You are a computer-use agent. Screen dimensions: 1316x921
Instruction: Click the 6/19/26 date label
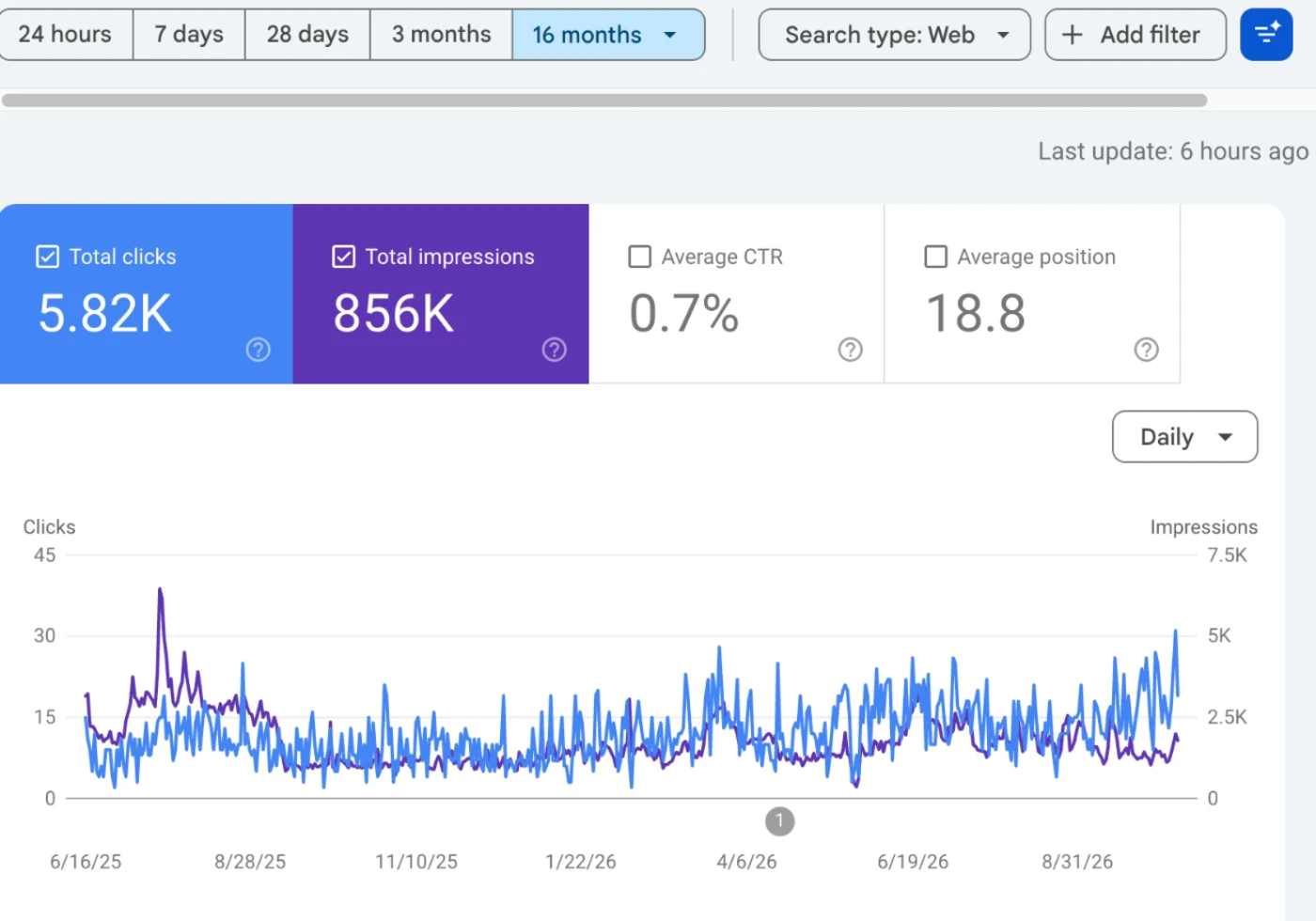[x=913, y=862]
